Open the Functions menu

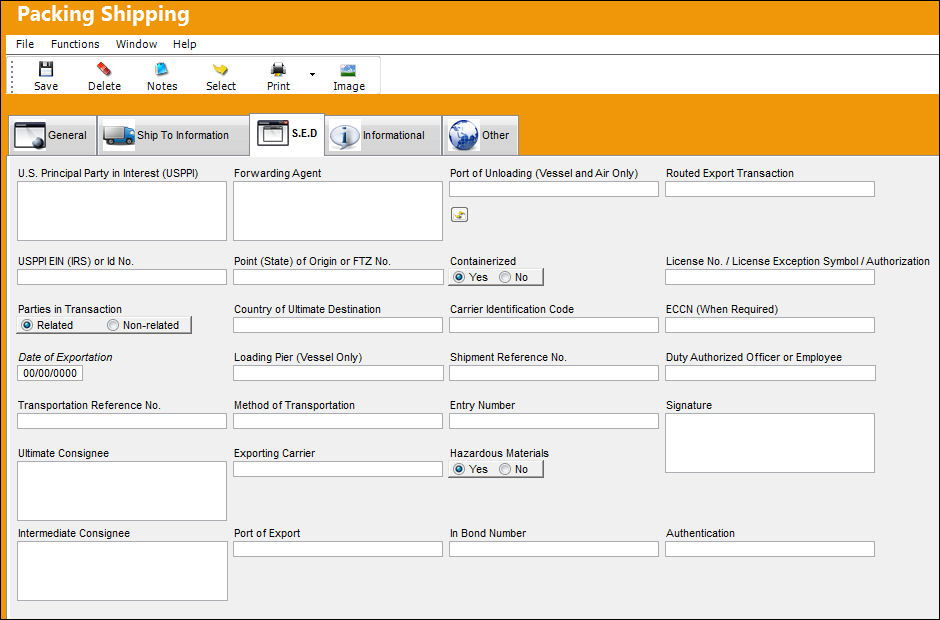[x=75, y=44]
